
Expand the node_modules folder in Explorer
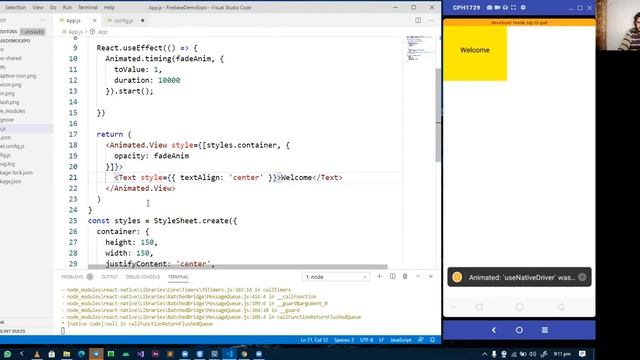(x=13, y=111)
